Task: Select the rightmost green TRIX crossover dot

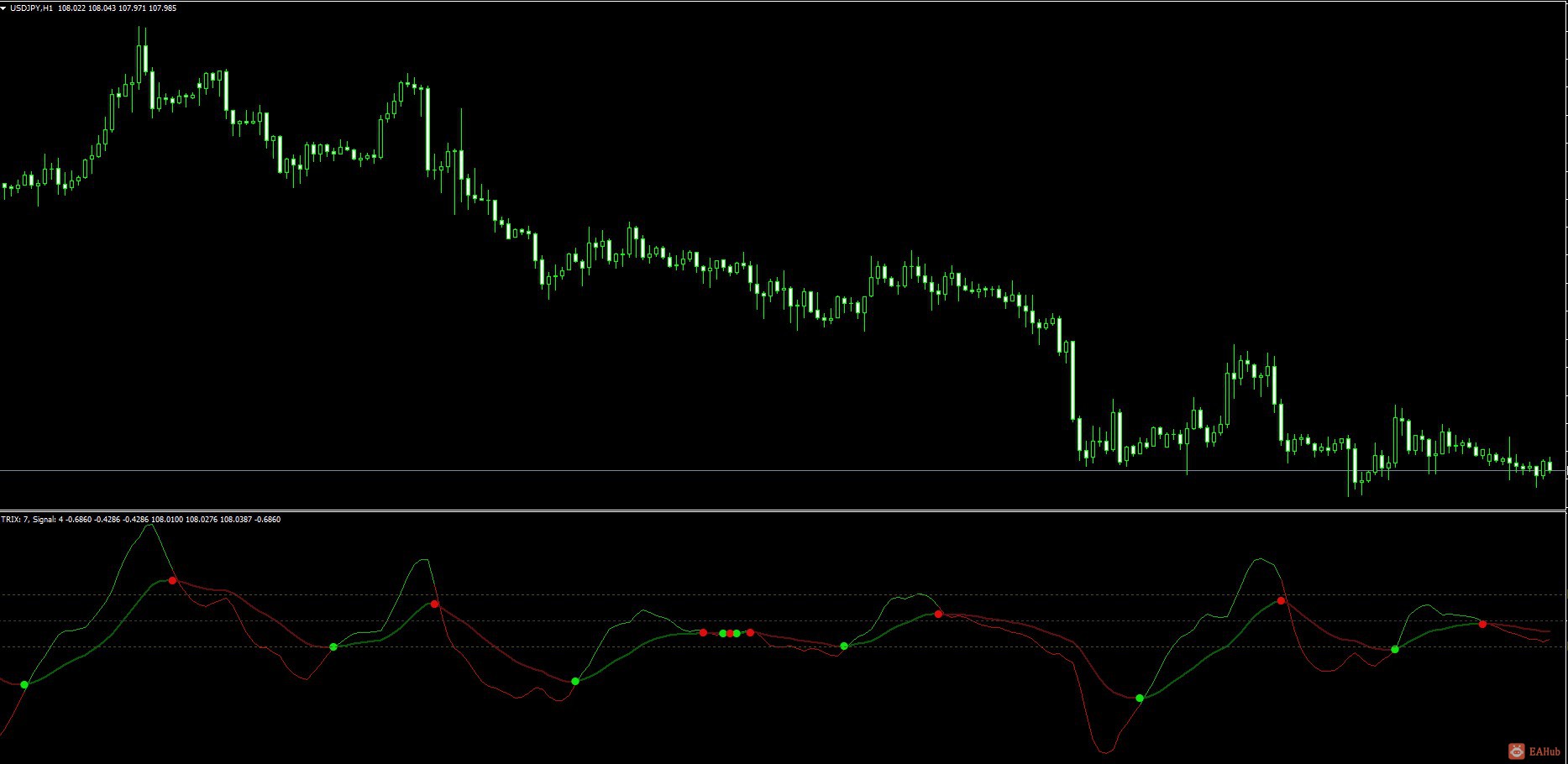Action: (1395, 650)
